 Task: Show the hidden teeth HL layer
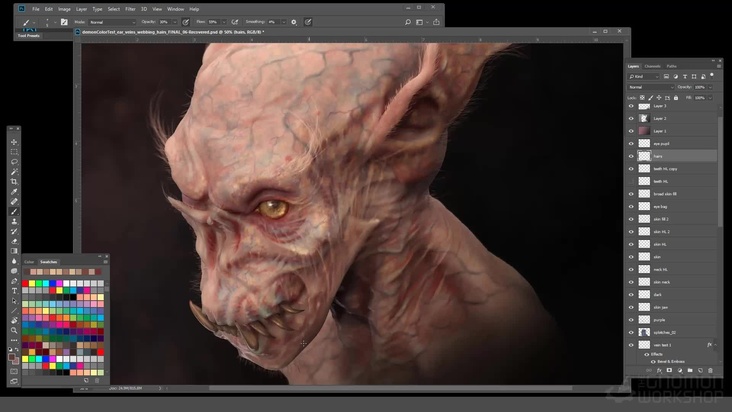631,182
